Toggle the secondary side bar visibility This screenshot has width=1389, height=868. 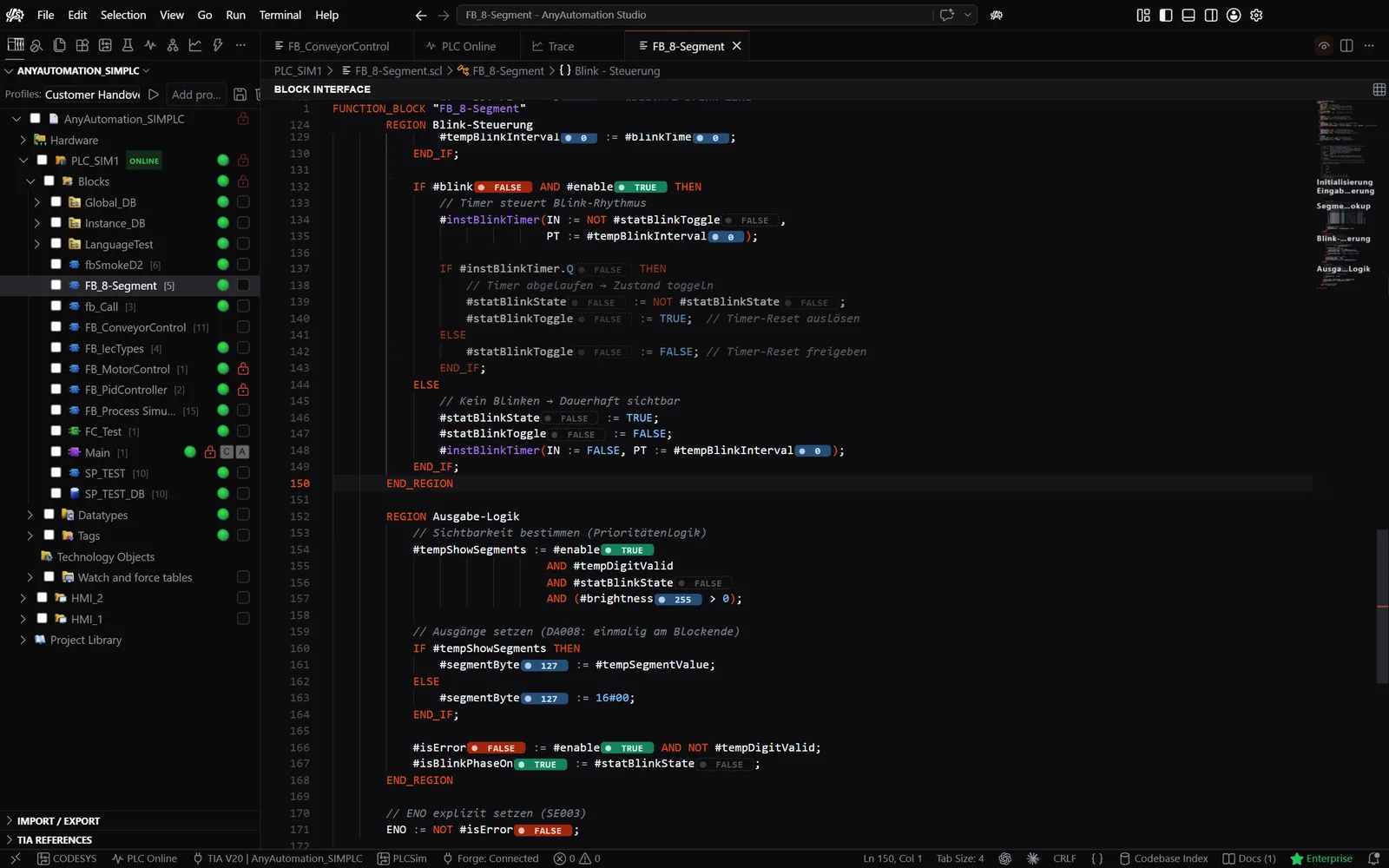pyautogui.click(x=1211, y=15)
